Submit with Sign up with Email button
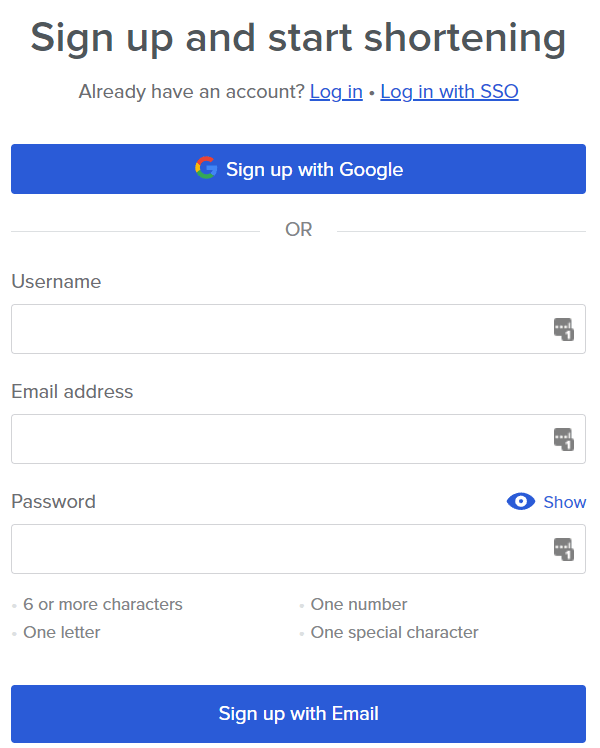Image resolution: width=600 pixels, height=748 pixels. [299, 714]
